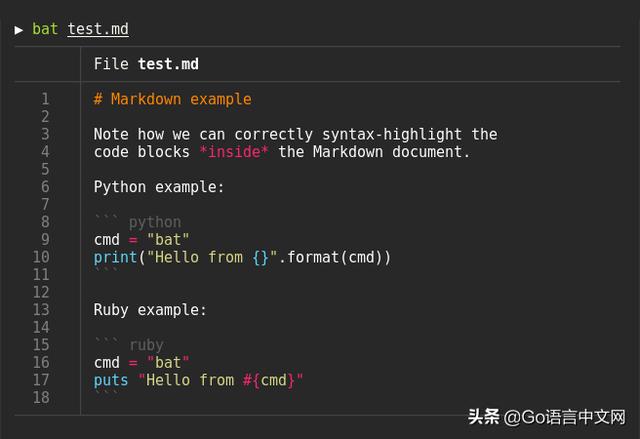Click the {} placeholder in format string

(260, 257)
